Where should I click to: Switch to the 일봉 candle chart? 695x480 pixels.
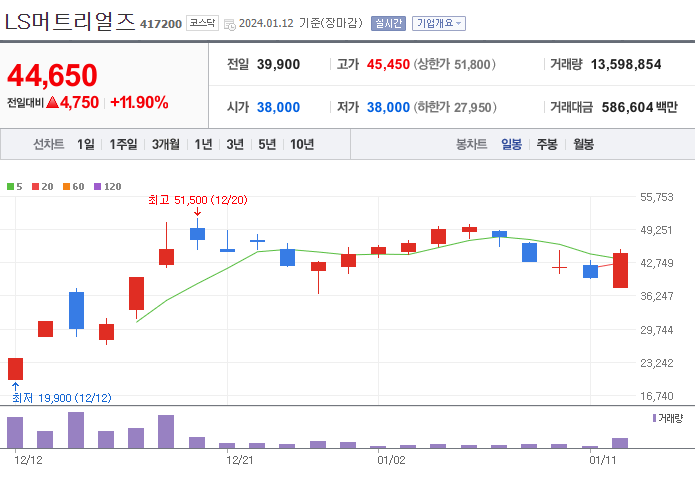point(511,144)
